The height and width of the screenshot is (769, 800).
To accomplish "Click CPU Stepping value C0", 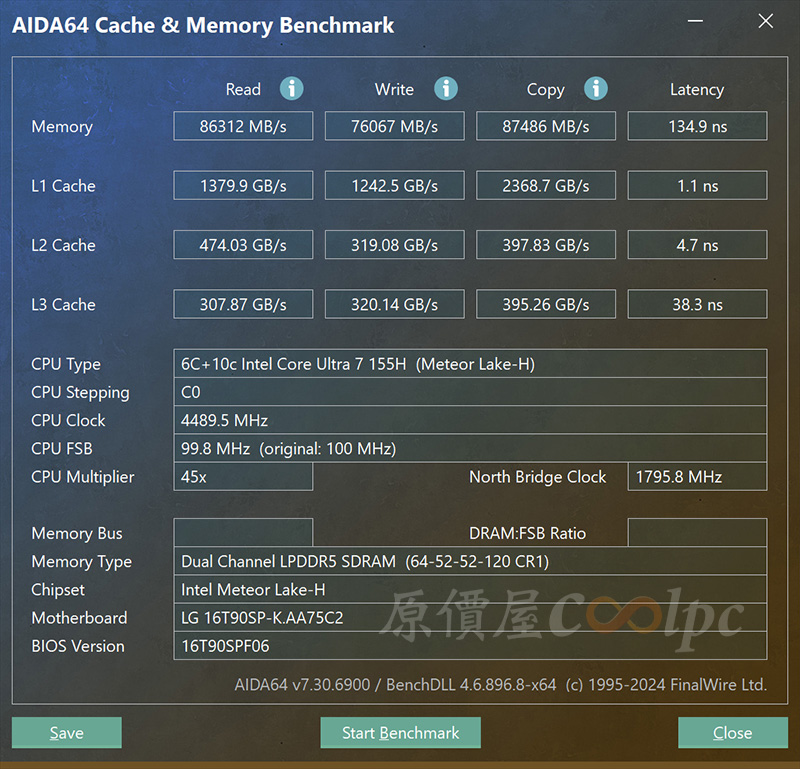I will coord(470,392).
